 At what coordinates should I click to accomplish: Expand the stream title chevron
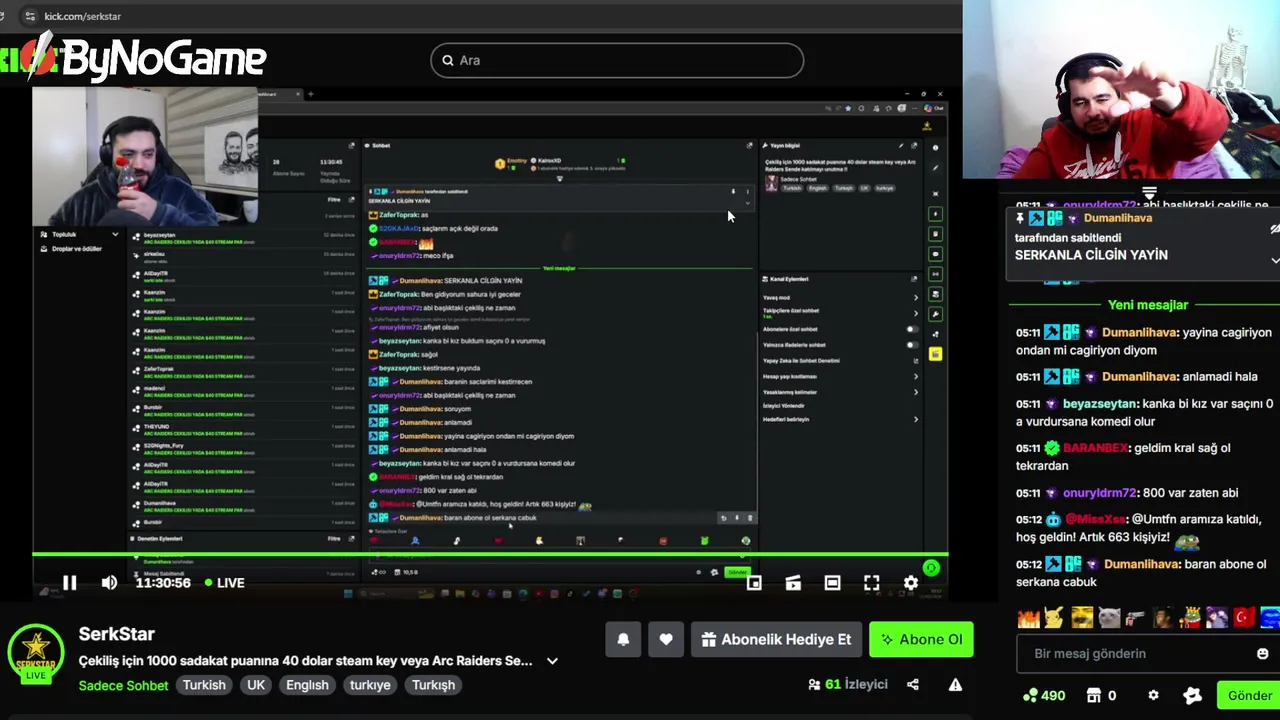552,661
